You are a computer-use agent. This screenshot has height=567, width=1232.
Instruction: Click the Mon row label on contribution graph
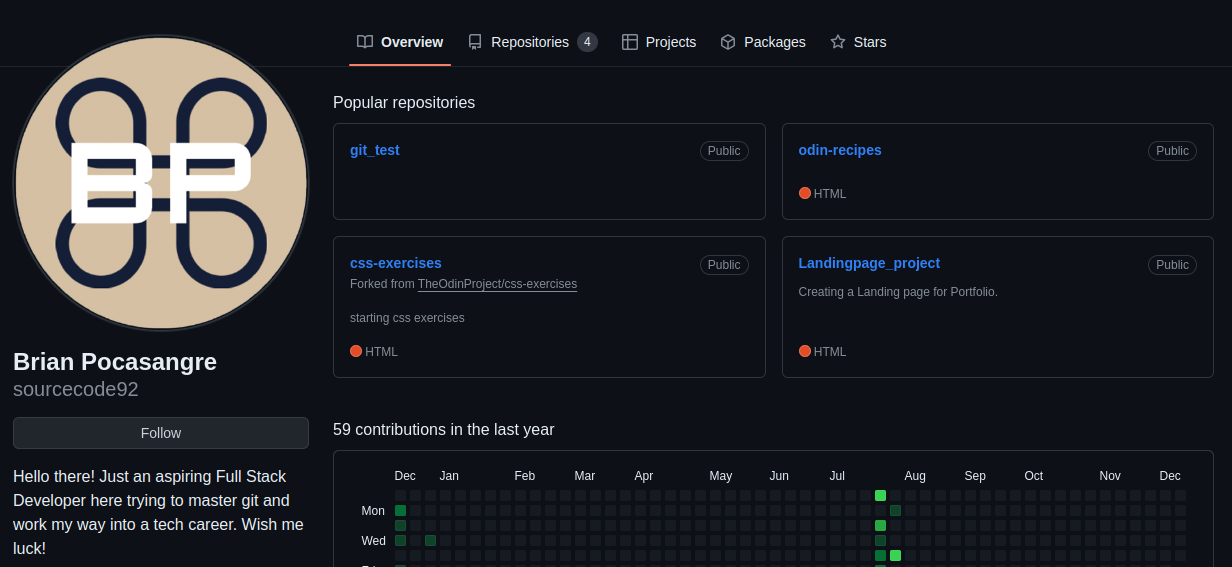(x=373, y=511)
